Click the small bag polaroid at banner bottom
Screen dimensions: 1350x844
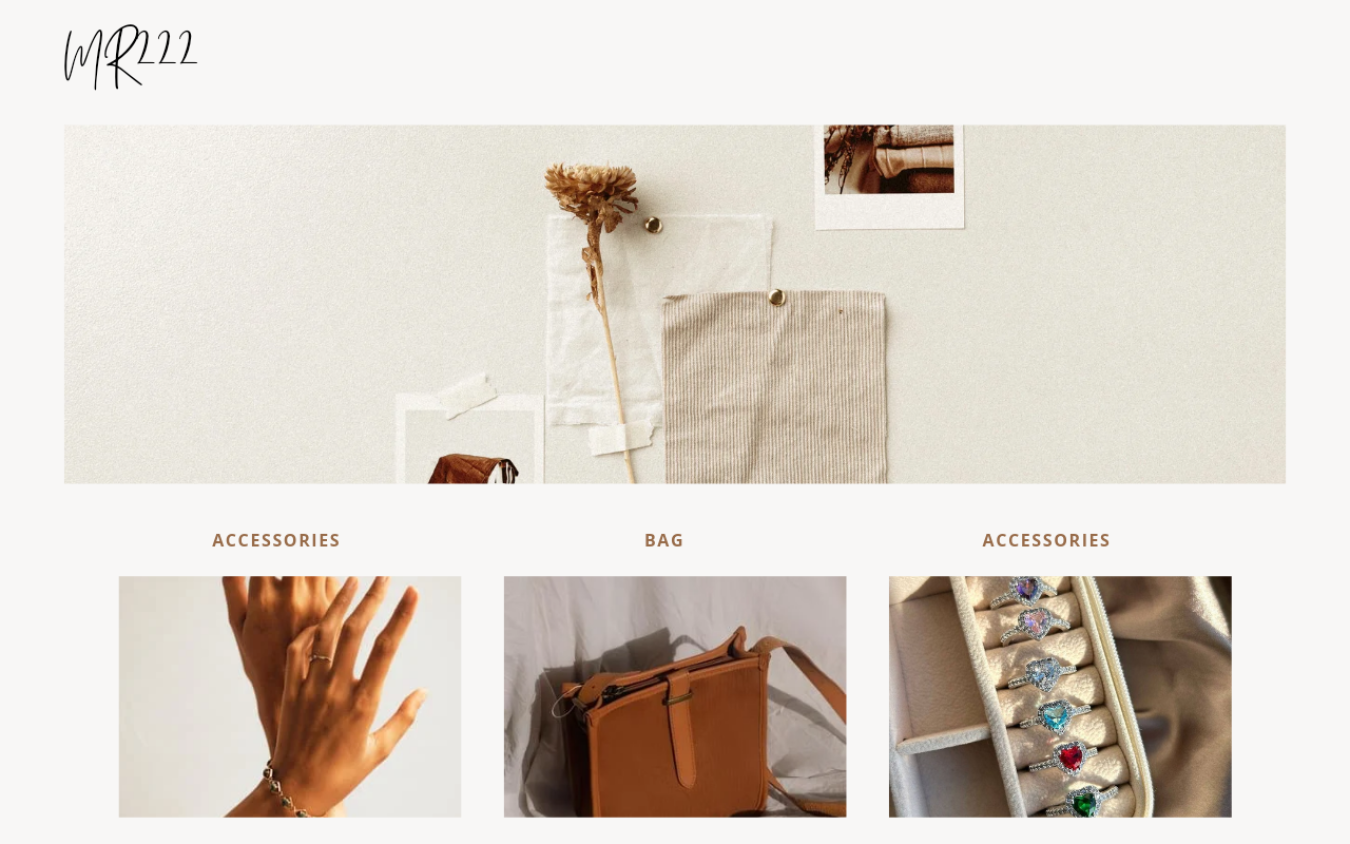click(470, 440)
